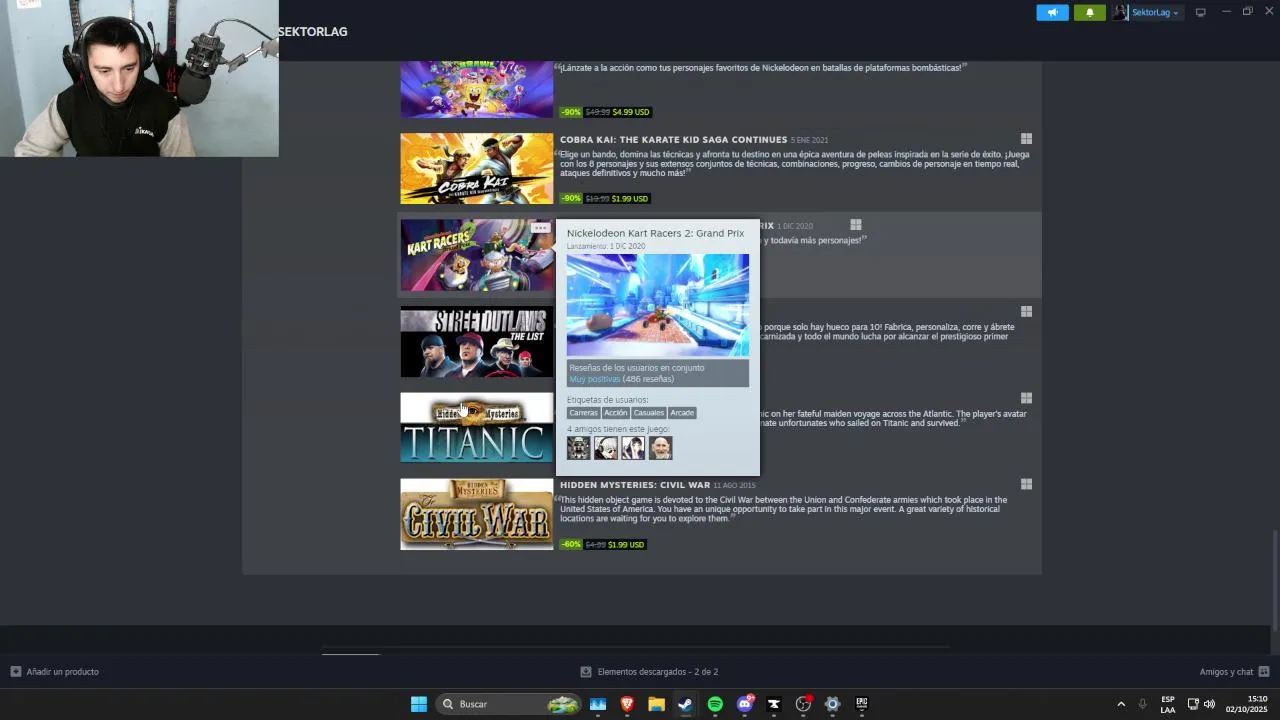Click Cobra Kai $1.99 USD price tag
The height and width of the screenshot is (720, 1280).
[x=630, y=198]
